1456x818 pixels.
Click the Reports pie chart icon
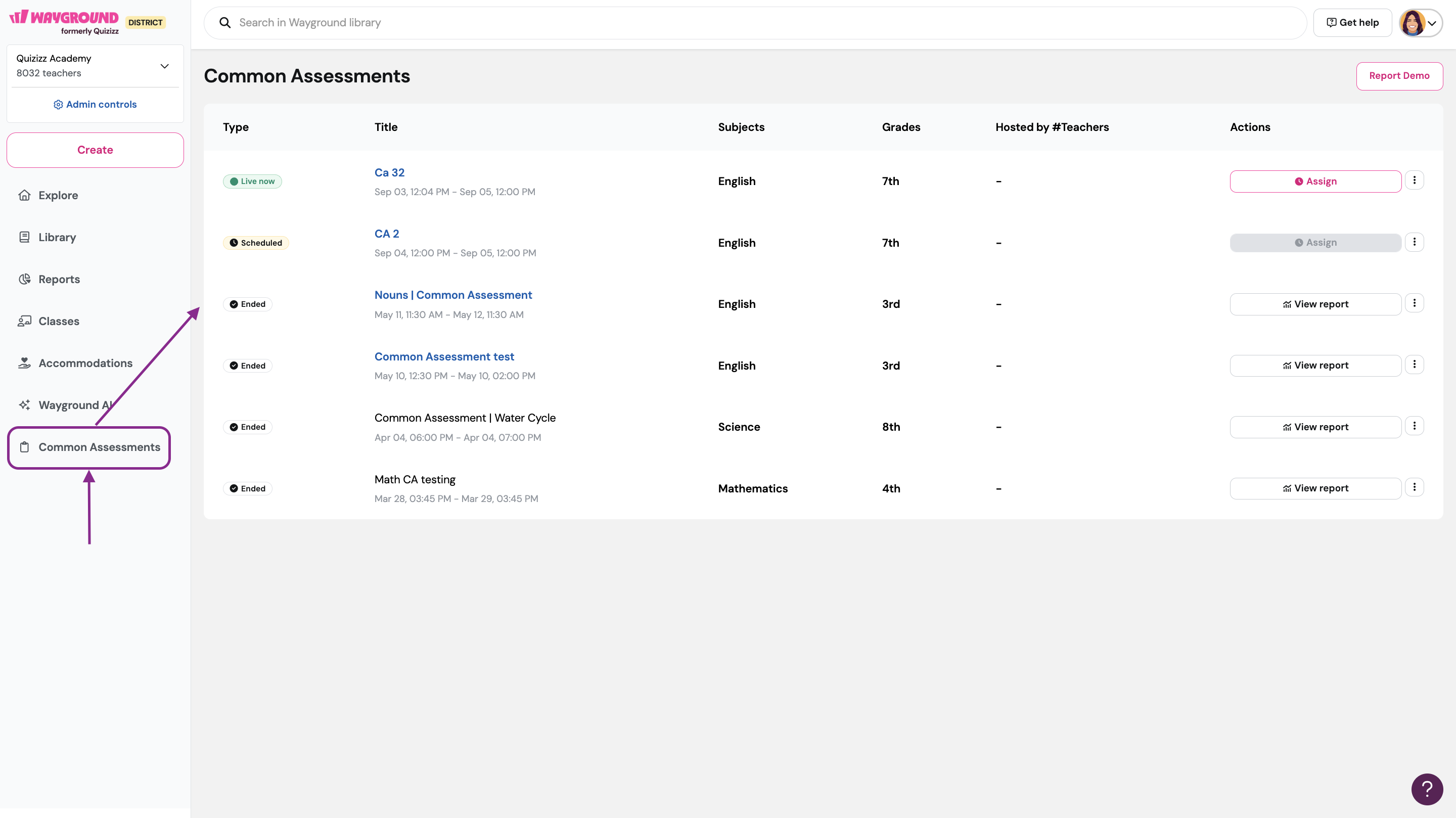pos(24,279)
